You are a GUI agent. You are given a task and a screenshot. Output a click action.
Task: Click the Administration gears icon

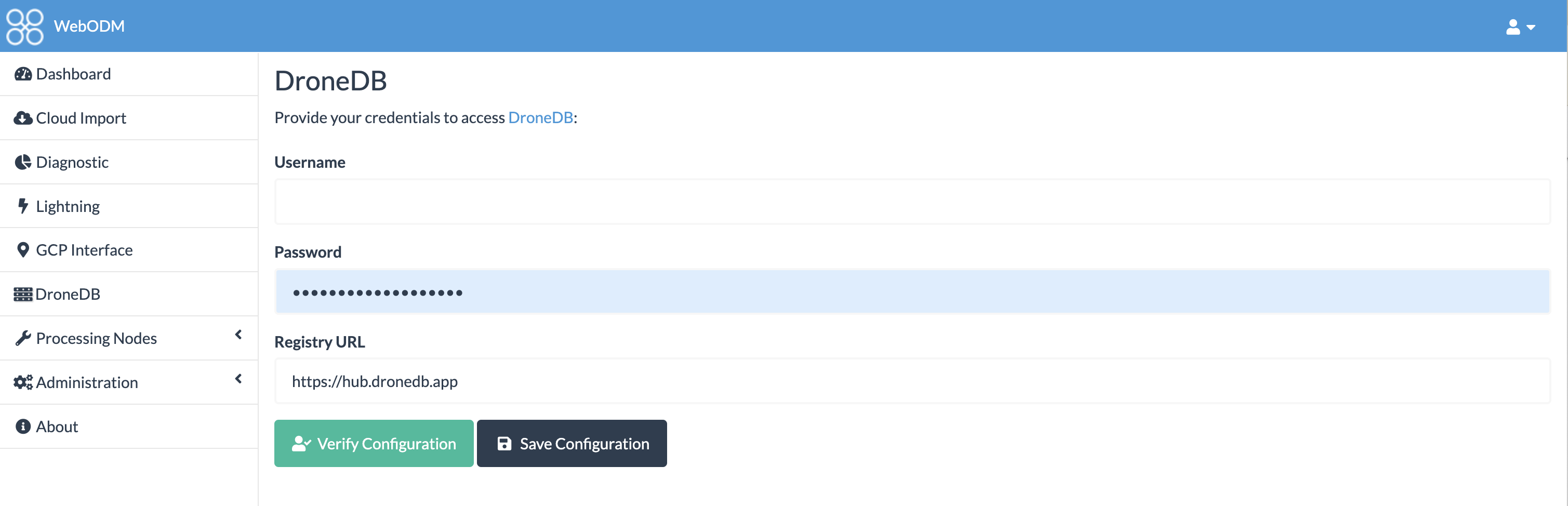click(23, 382)
